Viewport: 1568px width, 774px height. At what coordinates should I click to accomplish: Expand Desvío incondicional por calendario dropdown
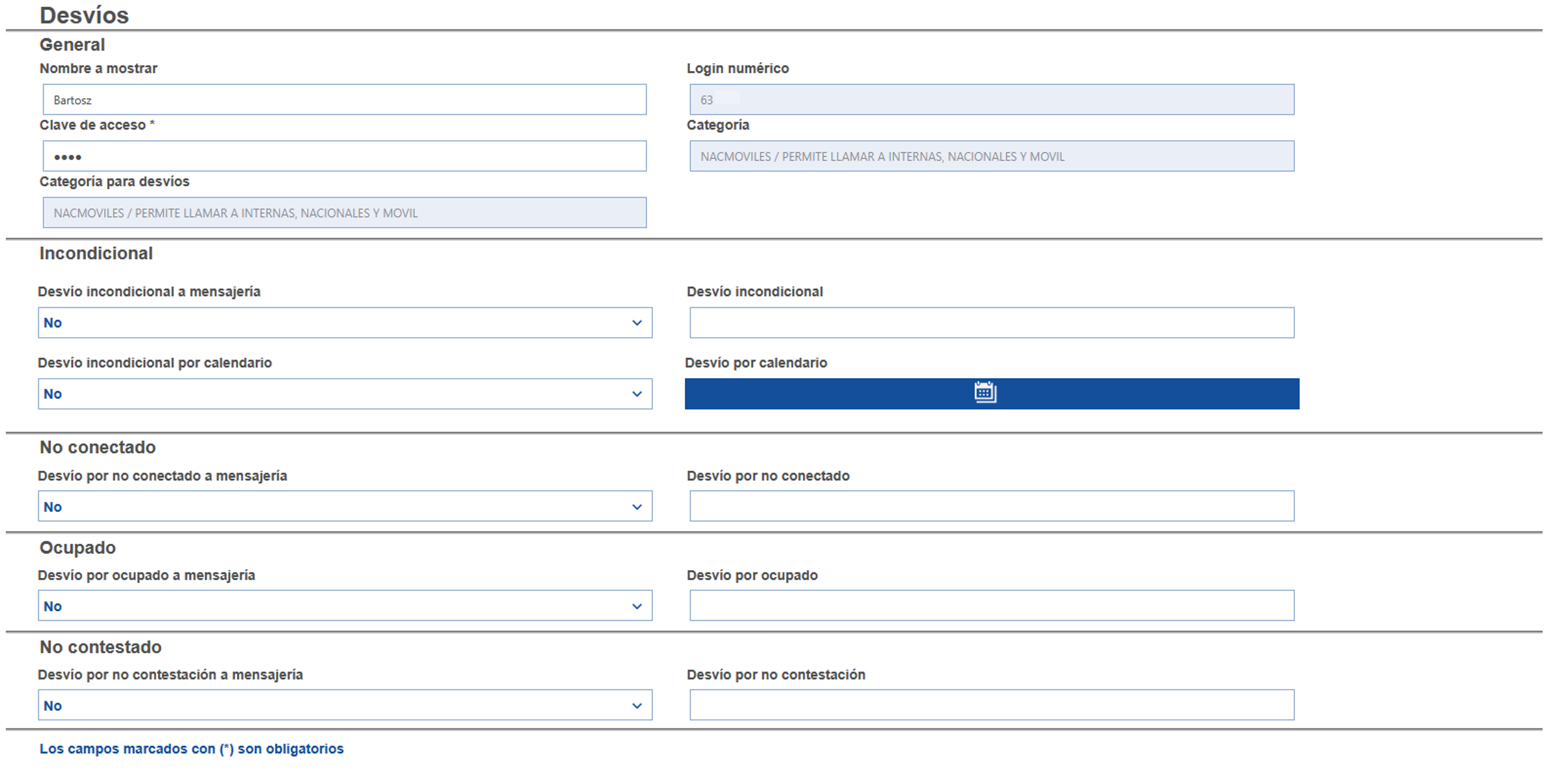click(345, 394)
